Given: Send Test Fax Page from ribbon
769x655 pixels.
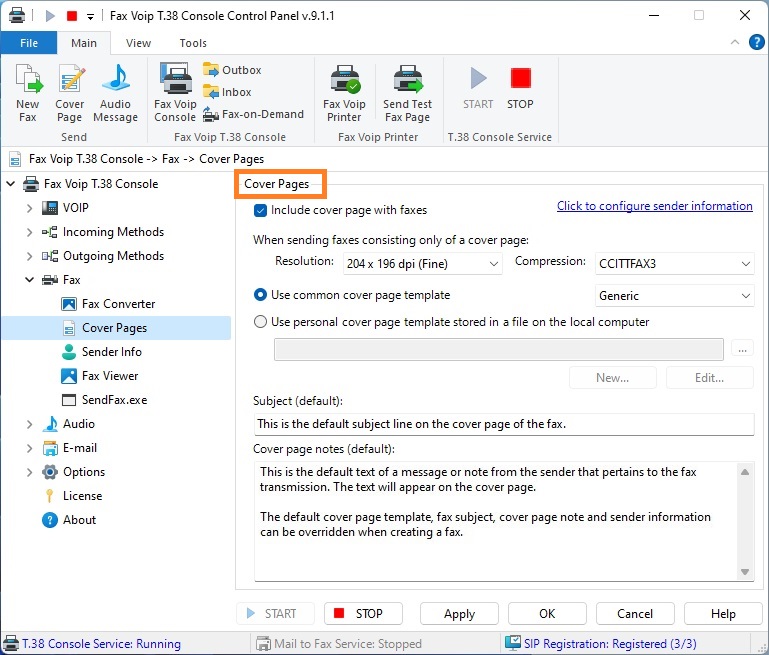Looking at the screenshot, I should tap(407, 93).
